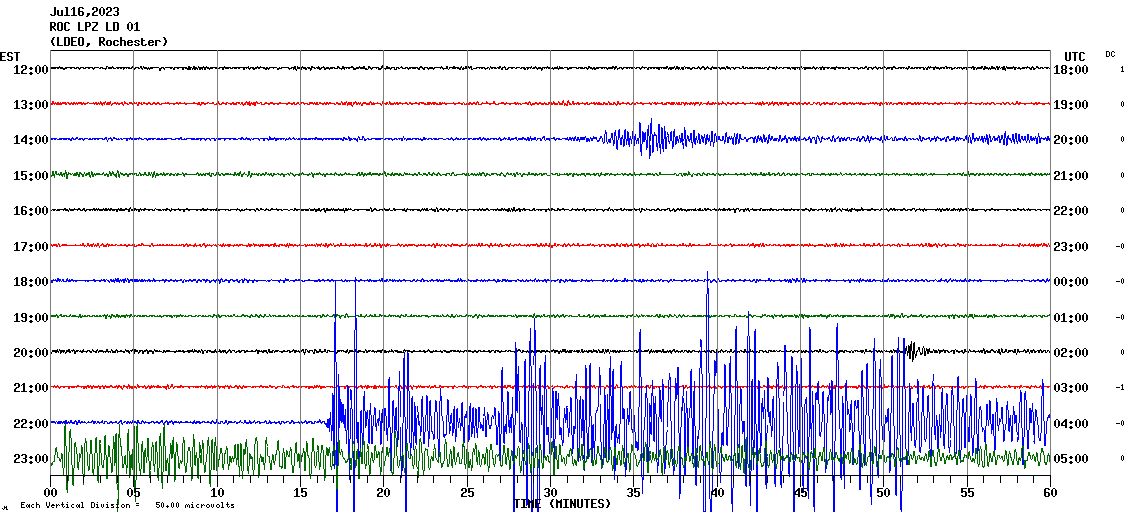The height and width of the screenshot is (519, 1130).
Task: Select the 15 minute tick on time axis
Action: click(301, 493)
